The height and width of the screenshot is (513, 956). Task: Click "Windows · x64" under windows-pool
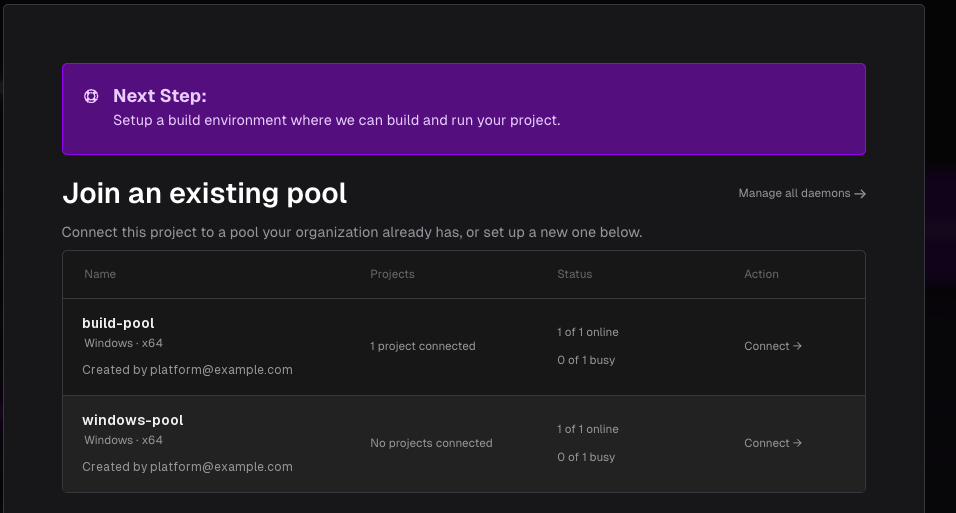[123, 440]
